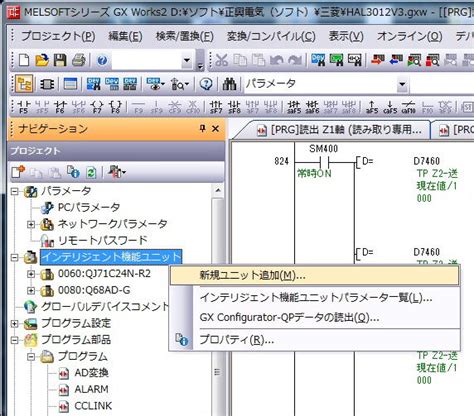Close the Navigation panel
This screenshot has height=416, width=474.
tap(216, 128)
